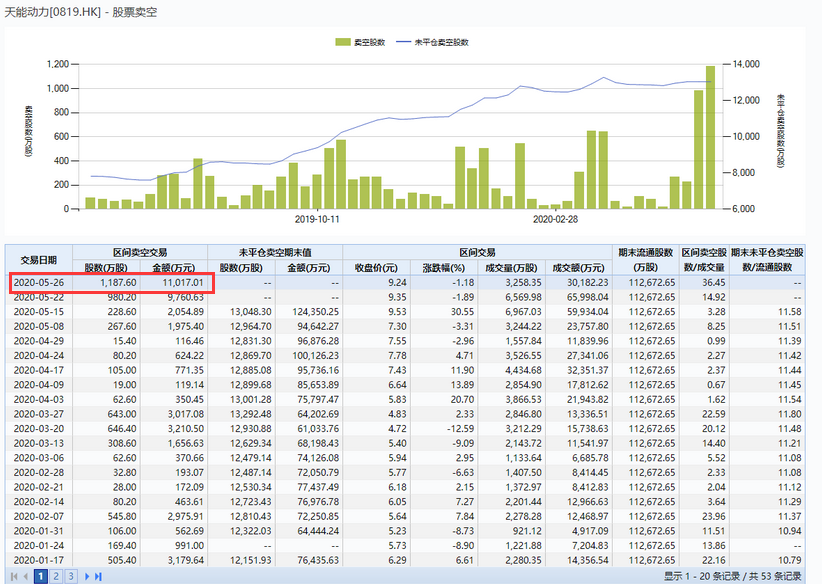The image size is (822, 584).
Task: Open page 2 of the table
Action: coord(56,576)
